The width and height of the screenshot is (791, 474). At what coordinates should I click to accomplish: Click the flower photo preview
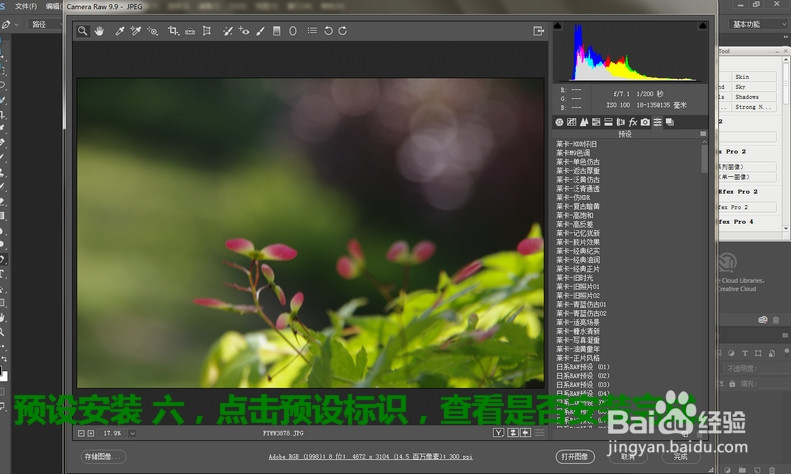(x=310, y=233)
